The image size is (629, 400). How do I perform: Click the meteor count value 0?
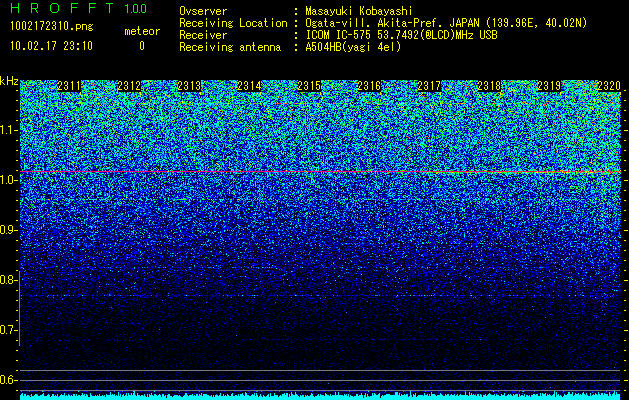coord(142,46)
